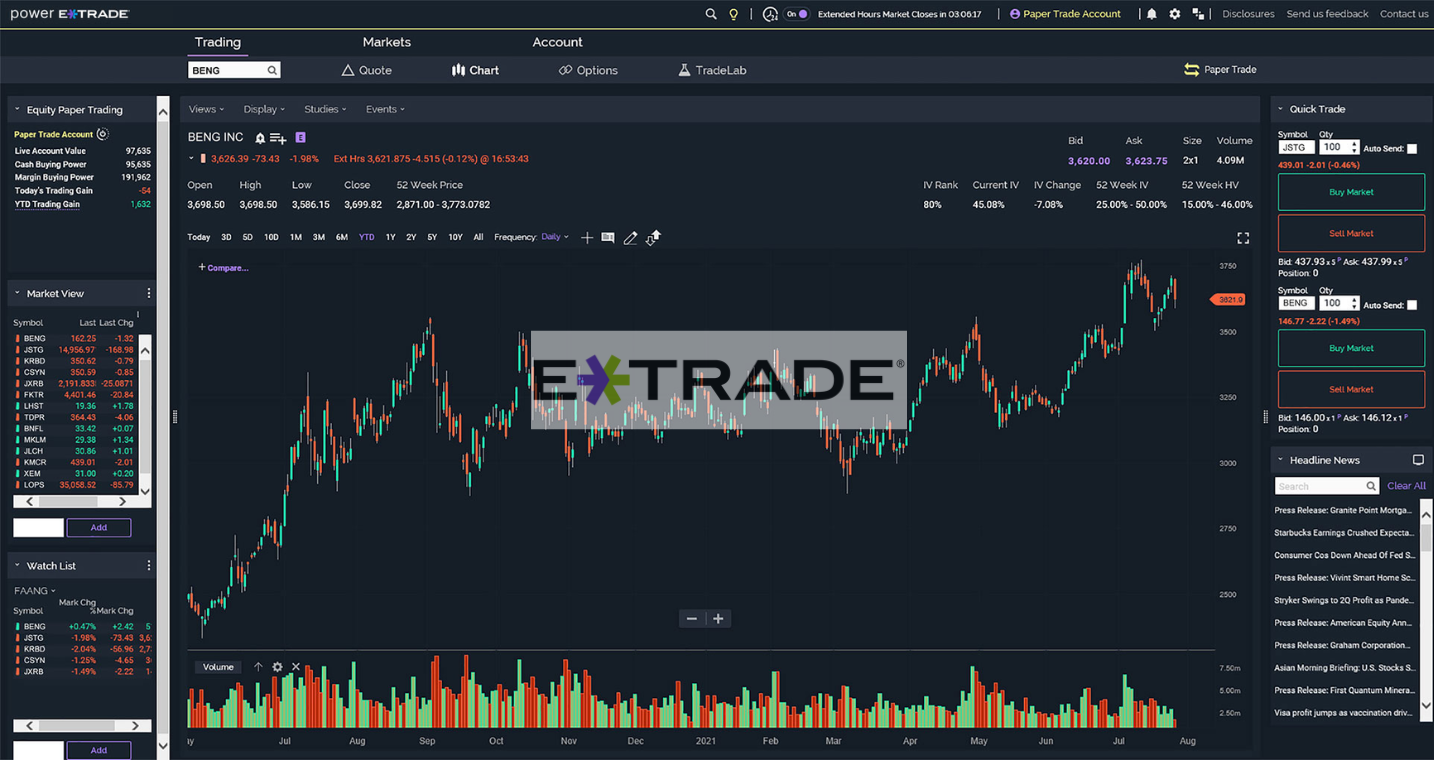Click Add button in Market View
This screenshot has width=1434, height=760.
[x=99, y=527]
